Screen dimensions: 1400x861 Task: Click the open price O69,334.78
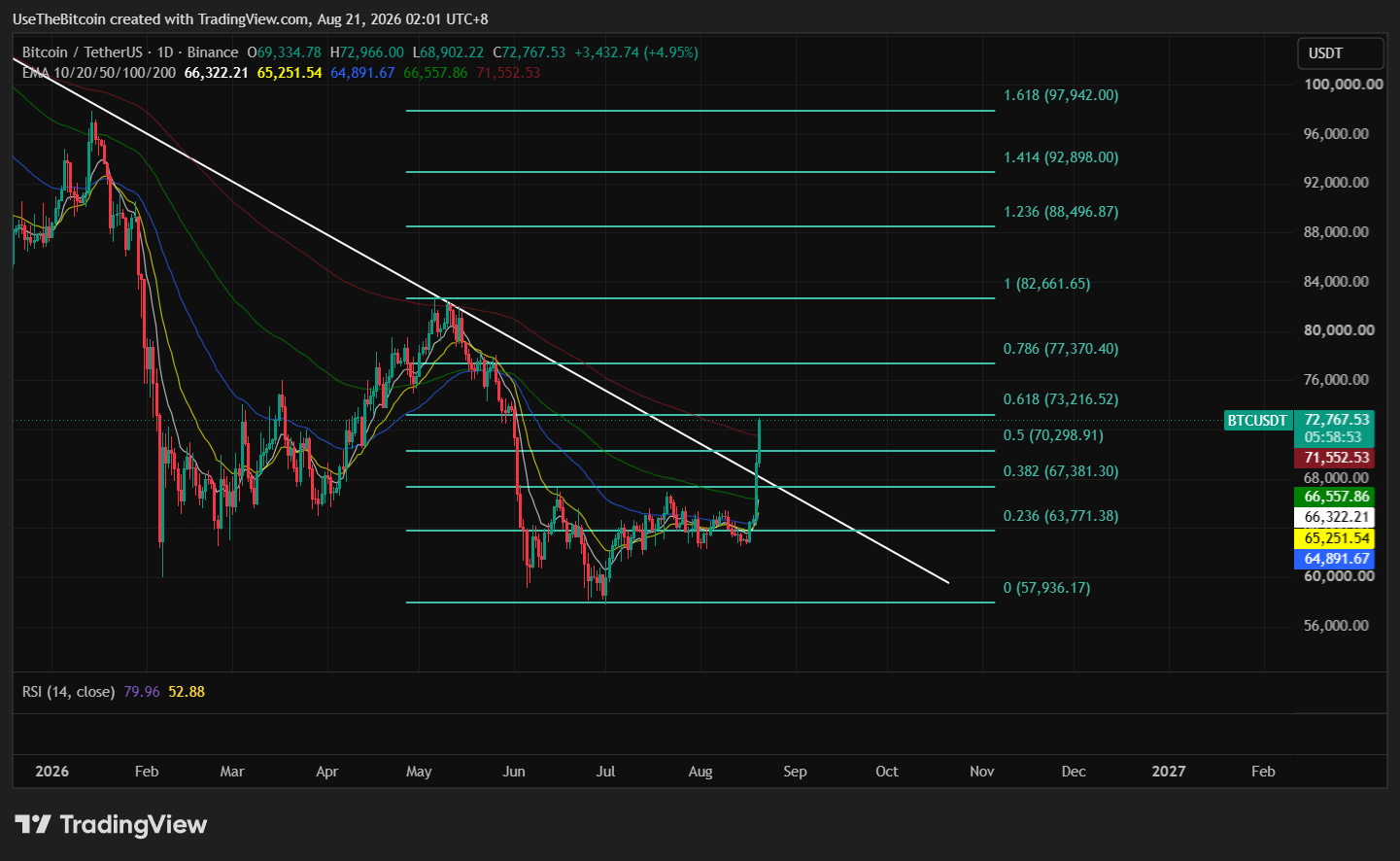click(x=284, y=52)
